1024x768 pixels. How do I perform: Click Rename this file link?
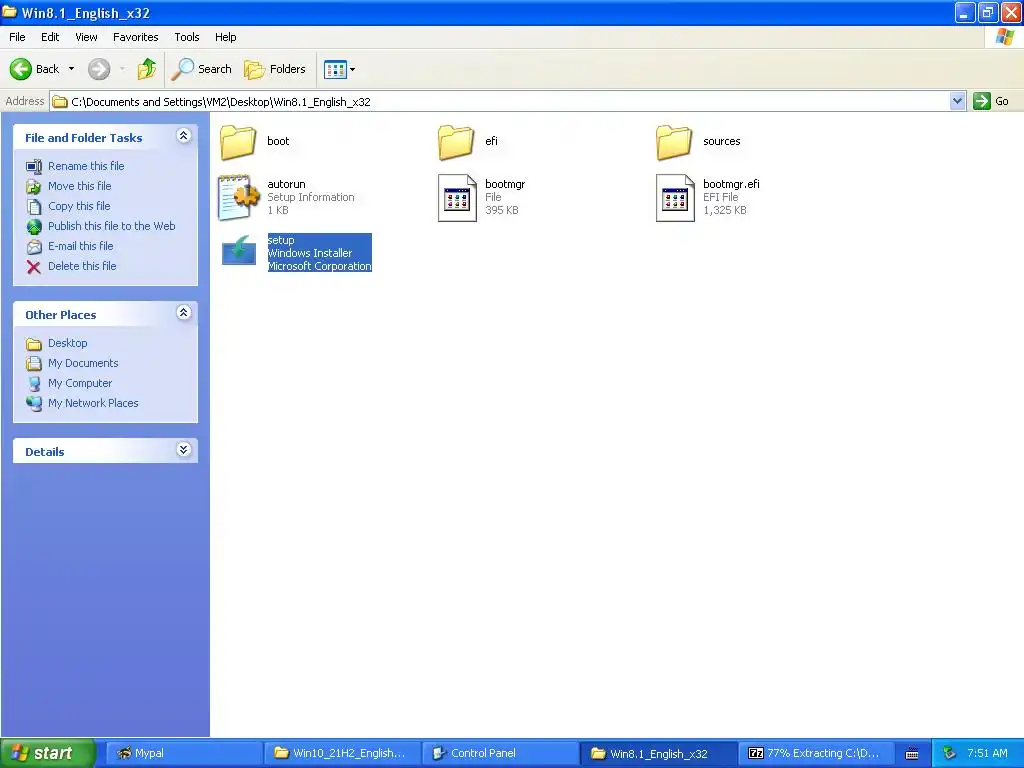click(x=86, y=166)
